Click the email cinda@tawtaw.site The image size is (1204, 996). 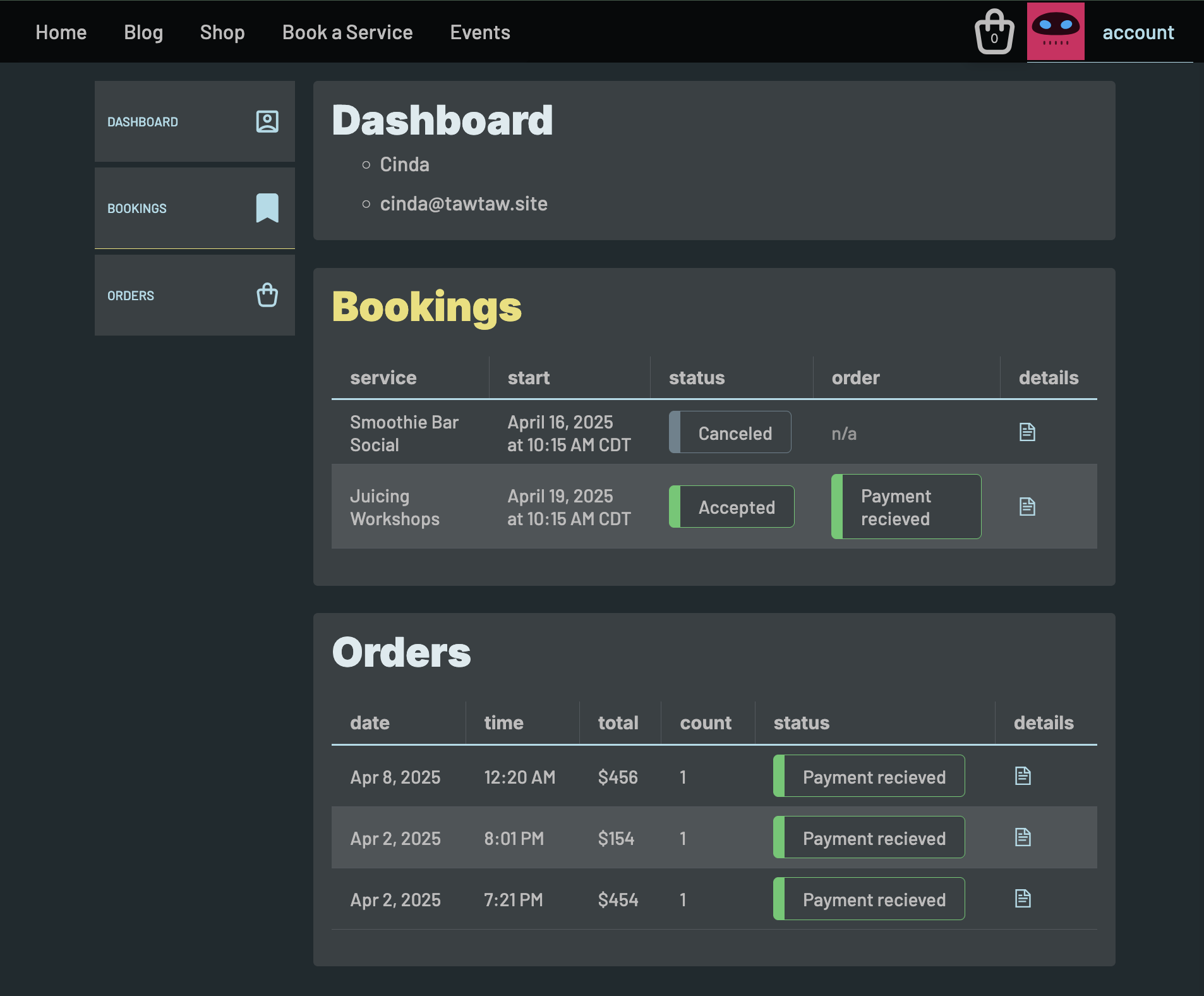pyautogui.click(x=464, y=203)
